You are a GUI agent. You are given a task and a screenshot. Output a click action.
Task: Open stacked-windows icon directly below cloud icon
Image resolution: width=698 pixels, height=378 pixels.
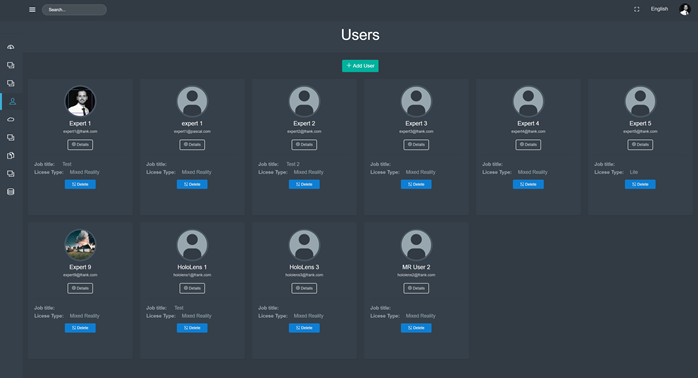(x=11, y=138)
